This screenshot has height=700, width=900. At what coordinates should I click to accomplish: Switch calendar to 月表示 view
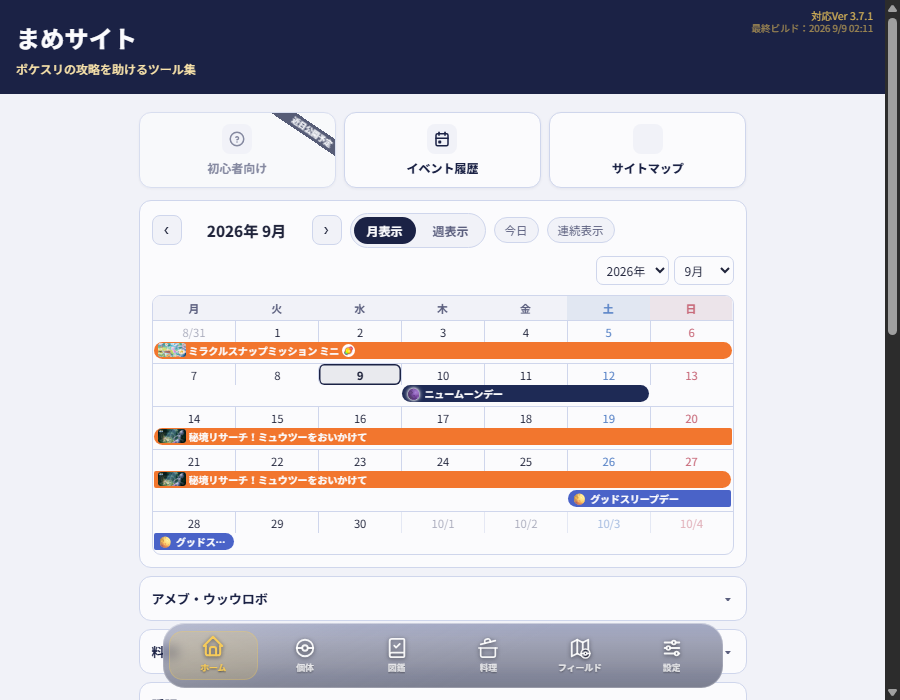[x=385, y=231]
